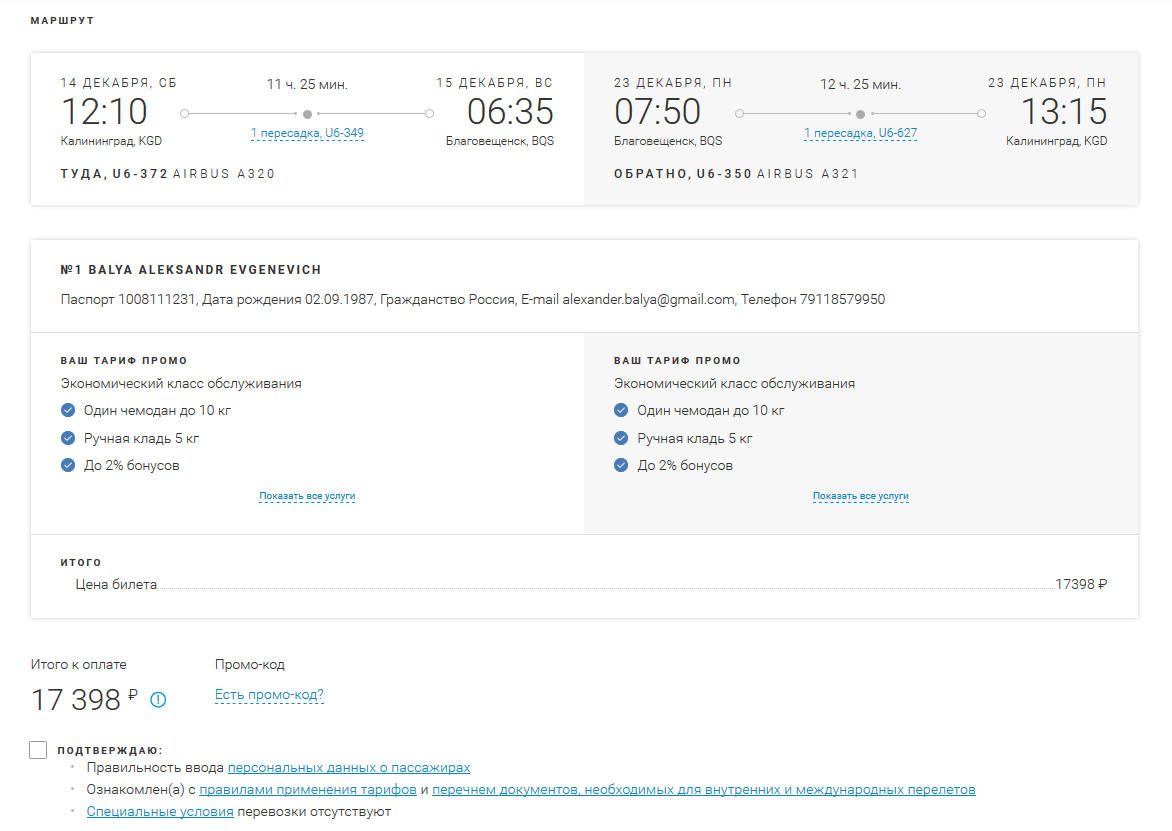Open перечнем документов for flights link
This screenshot has width=1172, height=831.
(703, 790)
